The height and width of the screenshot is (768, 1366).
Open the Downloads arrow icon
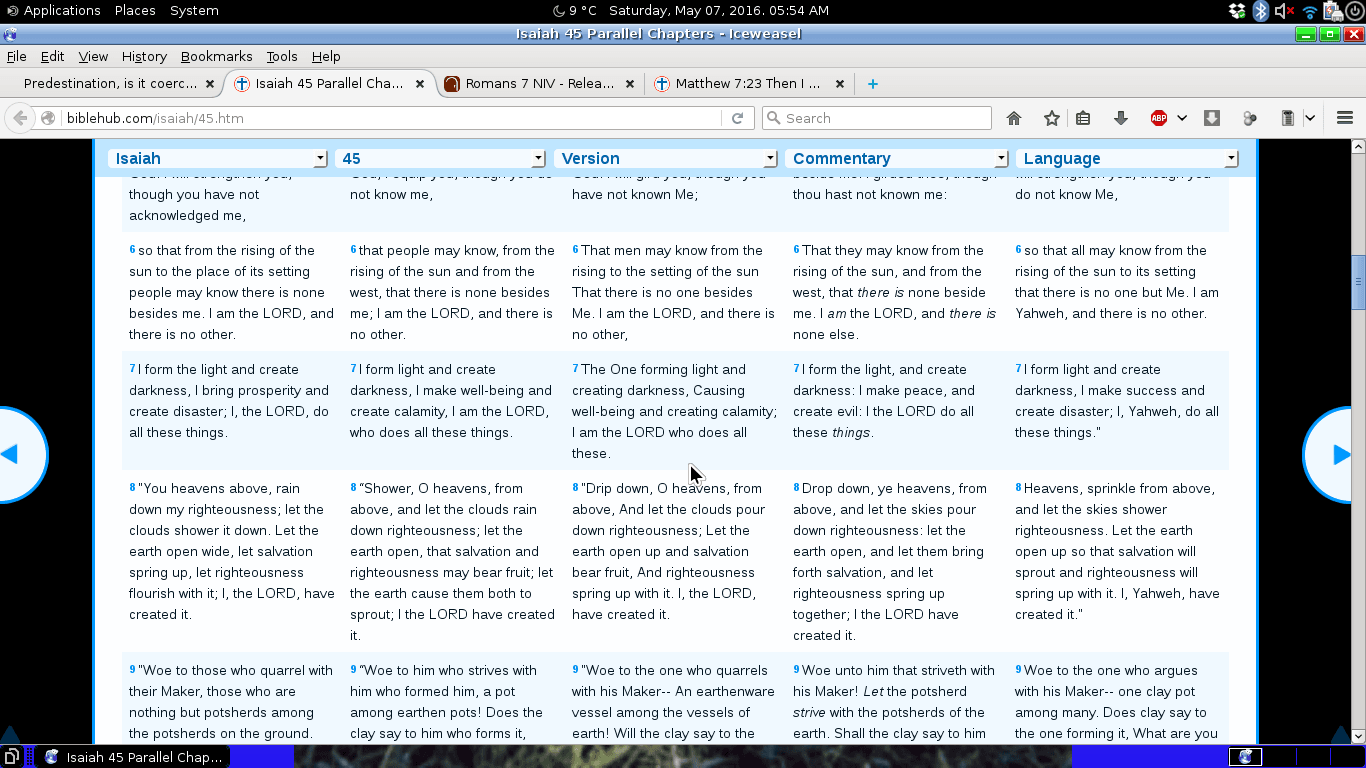[x=1120, y=118]
